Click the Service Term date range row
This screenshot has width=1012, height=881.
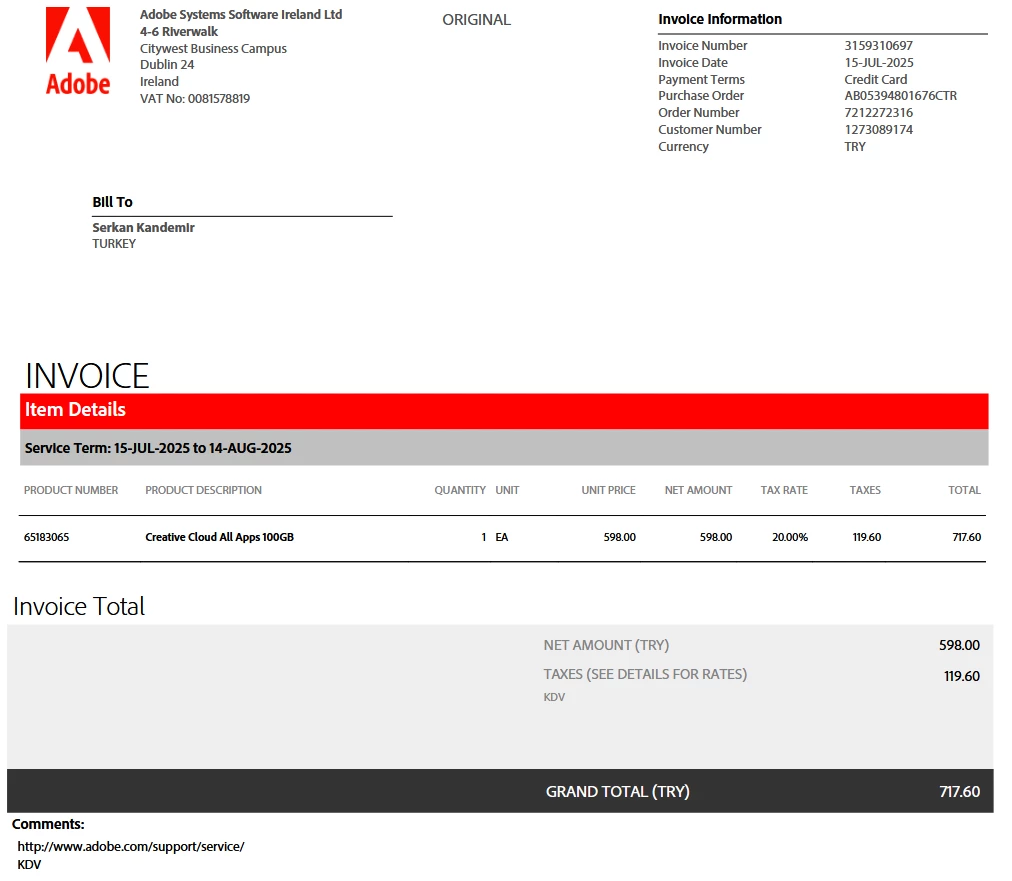click(504, 447)
